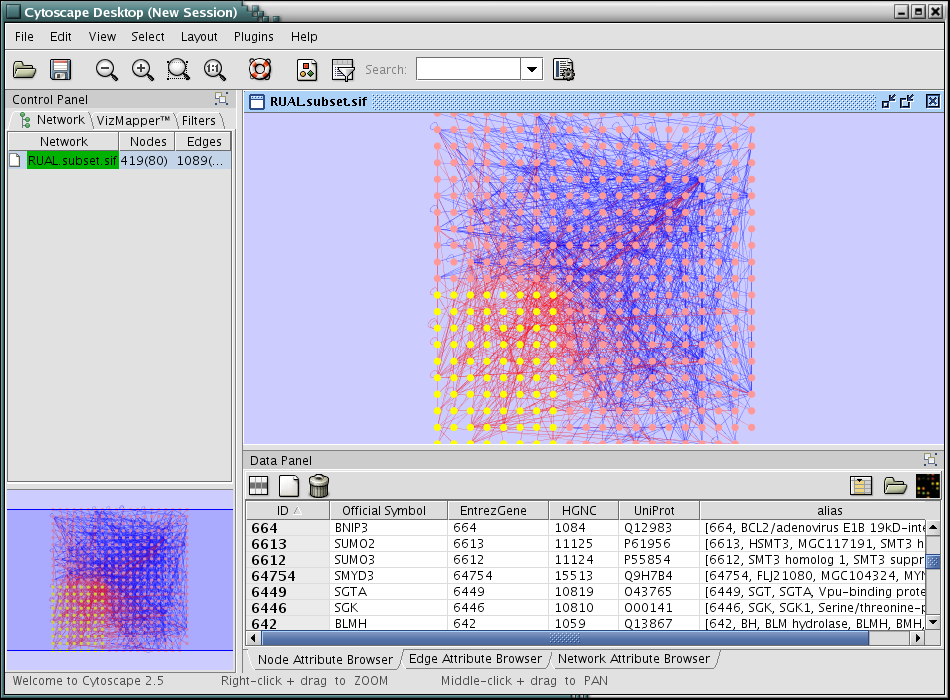Click inside the Search input field
950x700 pixels.
[468, 70]
